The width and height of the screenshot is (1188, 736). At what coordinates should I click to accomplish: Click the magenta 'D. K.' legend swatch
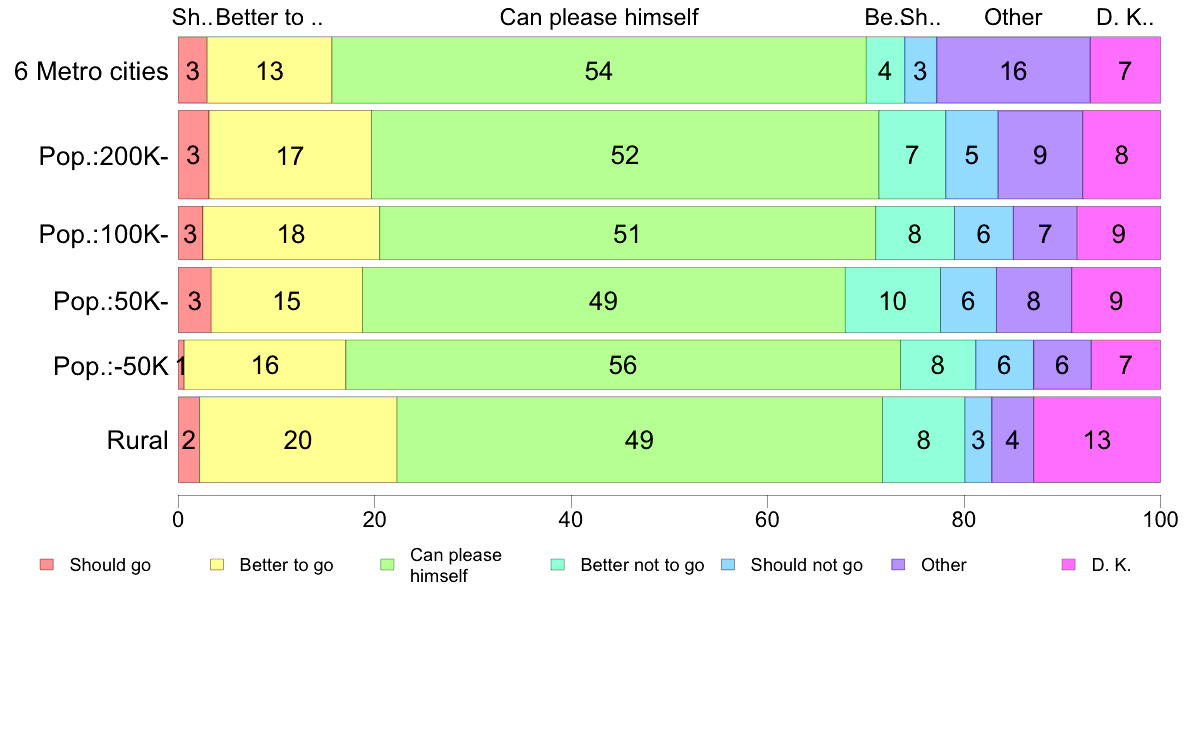1069,565
